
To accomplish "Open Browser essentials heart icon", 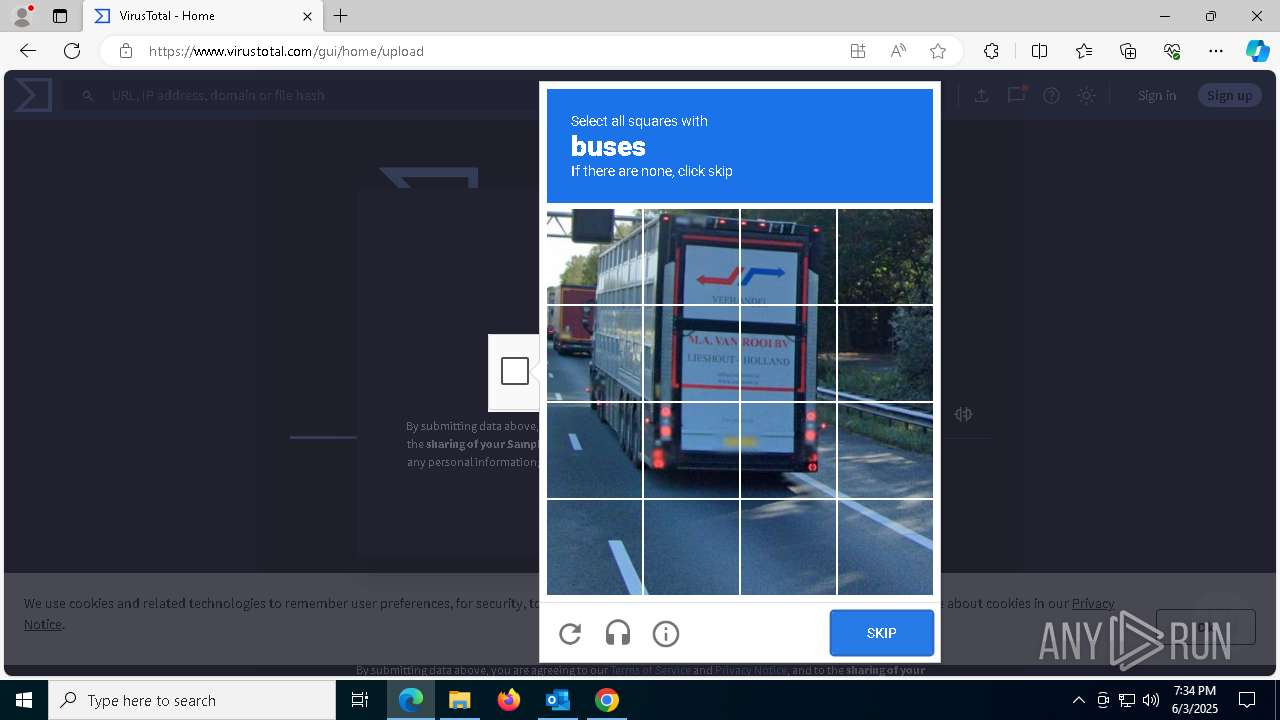I will click(x=1172, y=51).
